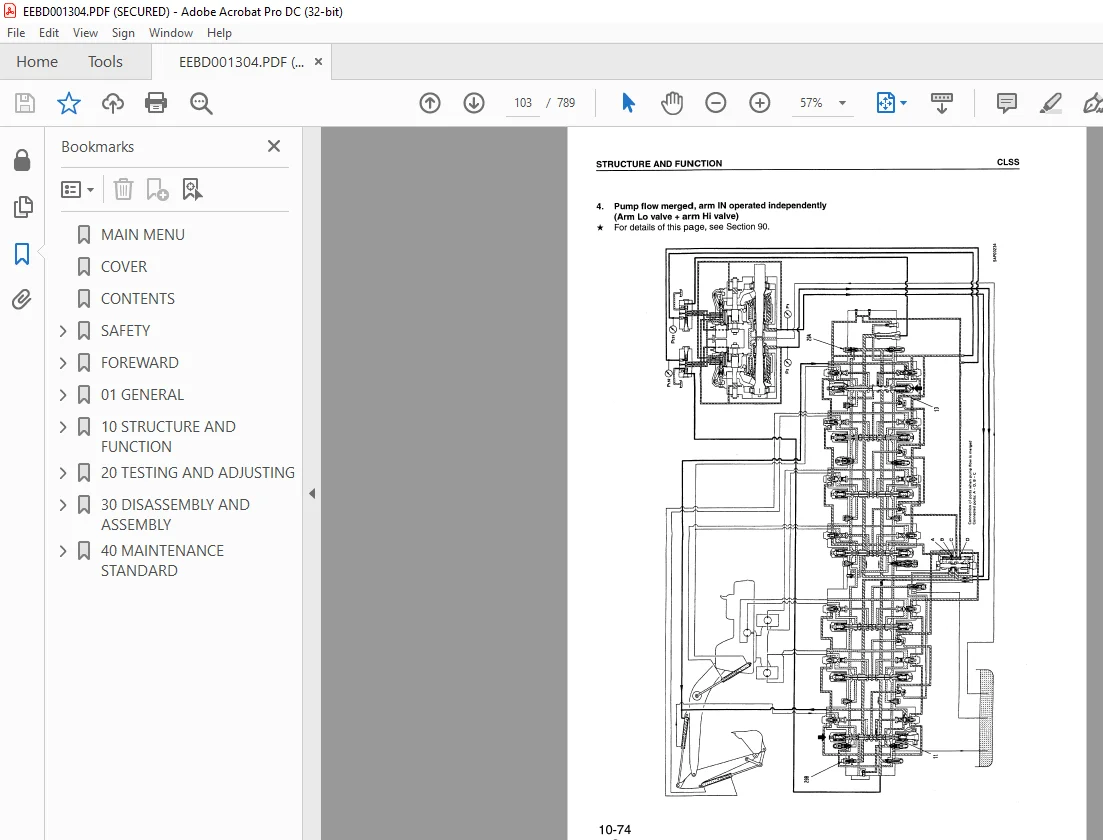This screenshot has width=1103, height=840.
Task: Open page thumbnails panel icon
Action: click(x=23, y=207)
